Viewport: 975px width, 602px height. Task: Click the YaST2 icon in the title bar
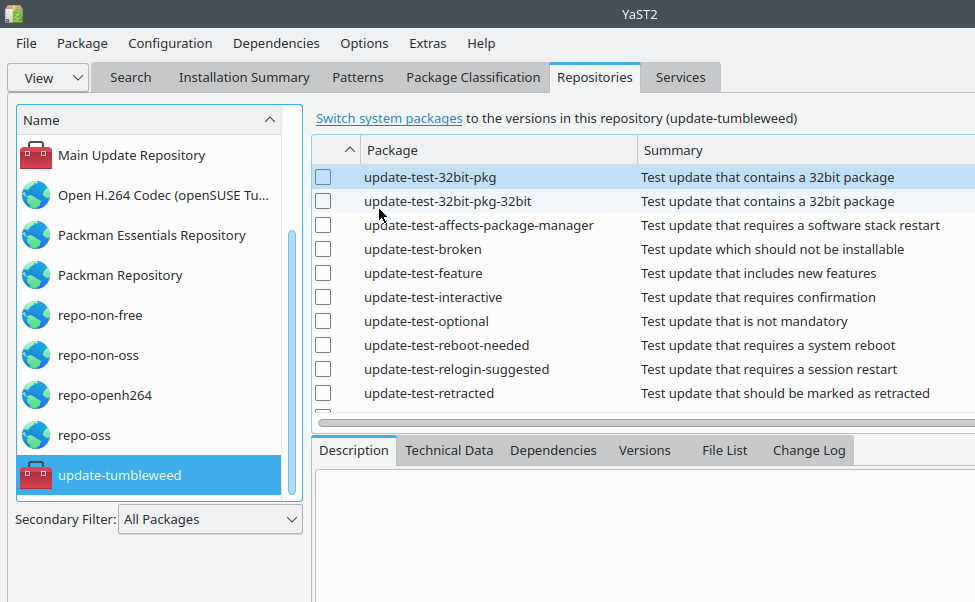14,14
